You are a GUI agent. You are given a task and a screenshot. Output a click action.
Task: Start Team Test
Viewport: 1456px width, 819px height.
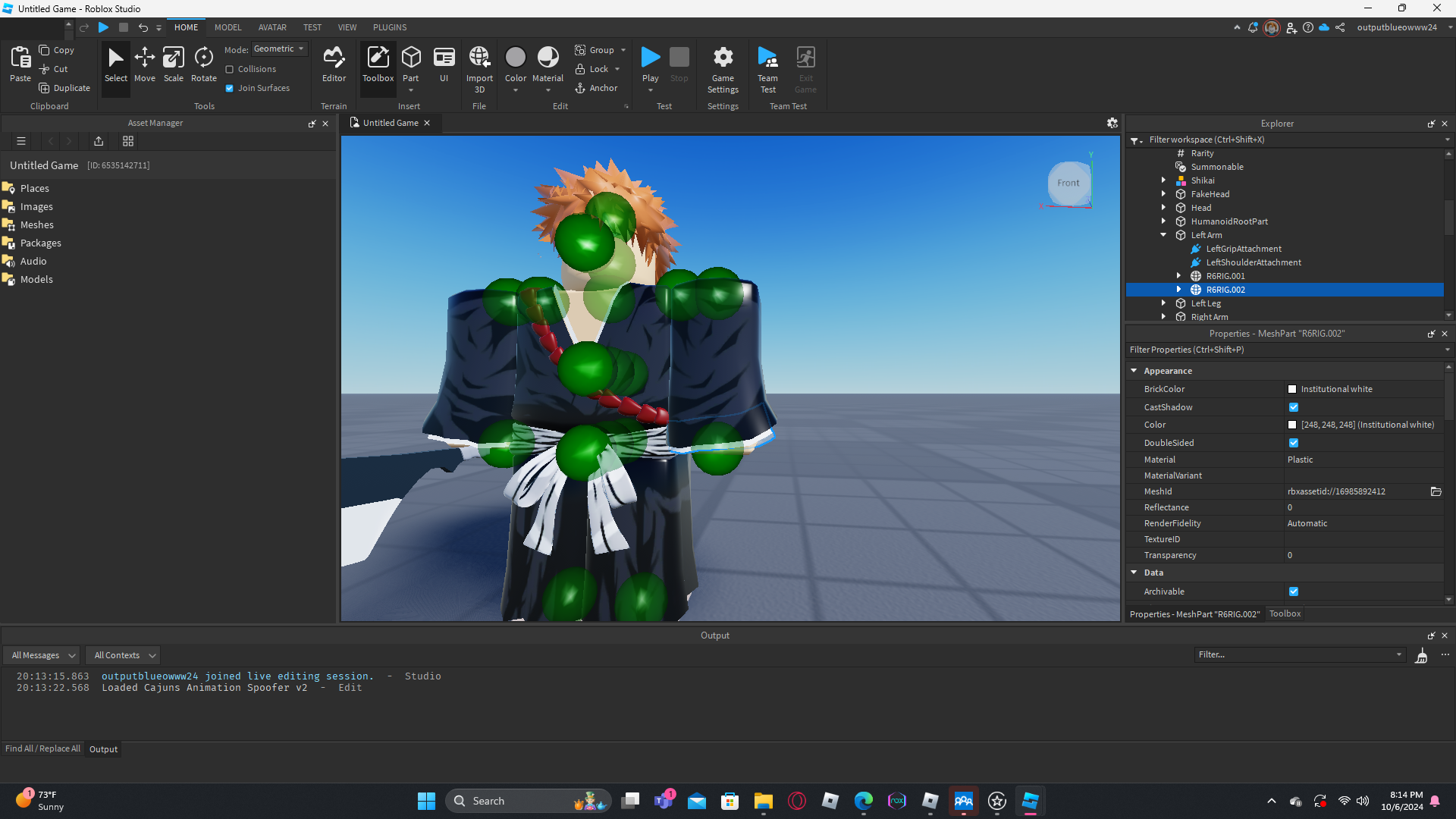tap(767, 64)
